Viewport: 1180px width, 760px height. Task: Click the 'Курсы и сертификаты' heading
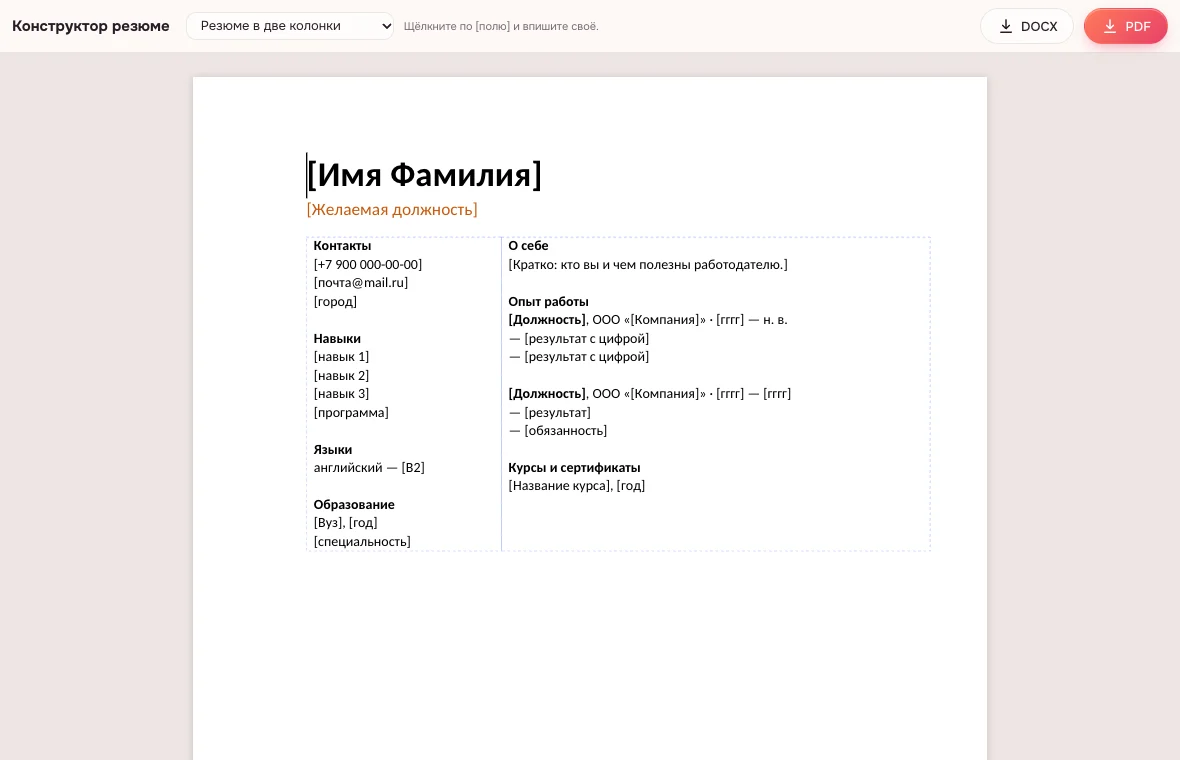(x=574, y=467)
